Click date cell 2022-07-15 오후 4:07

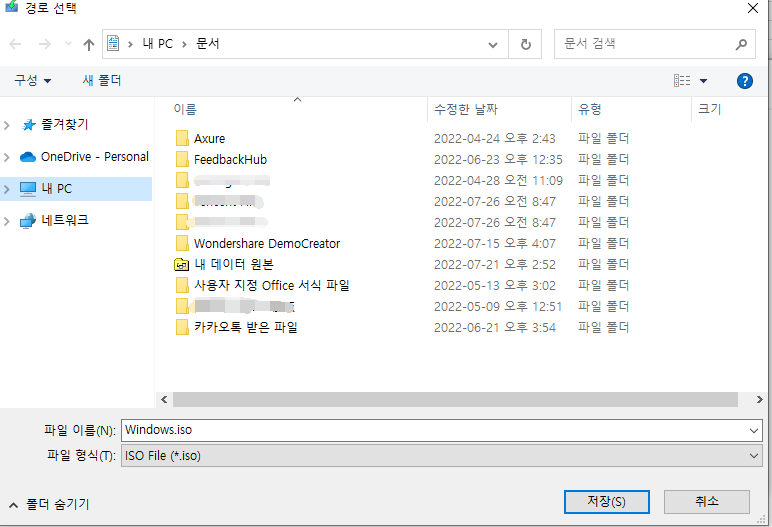click(x=494, y=243)
